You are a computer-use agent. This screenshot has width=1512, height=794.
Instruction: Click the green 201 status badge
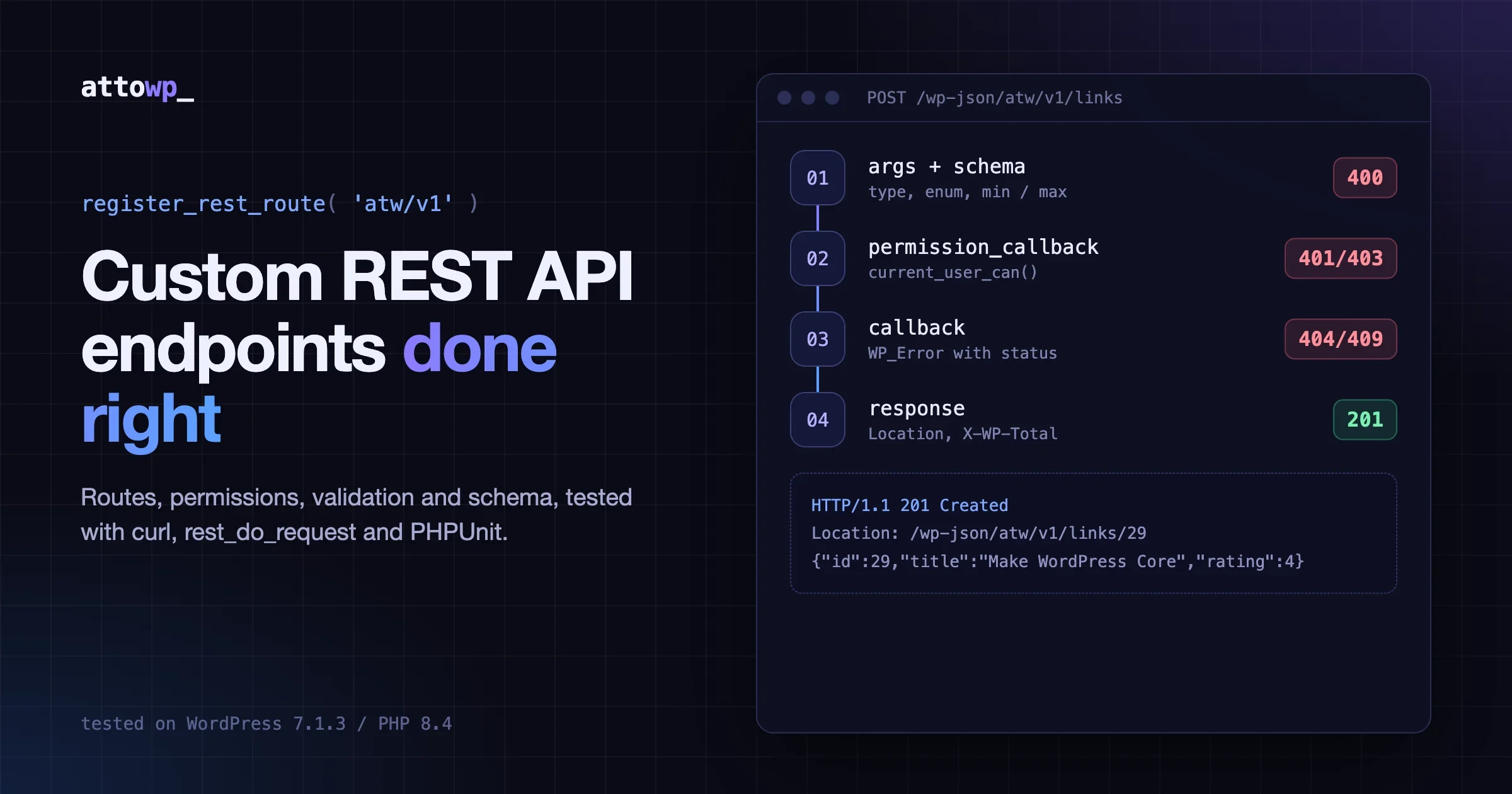coord(1365,420)
